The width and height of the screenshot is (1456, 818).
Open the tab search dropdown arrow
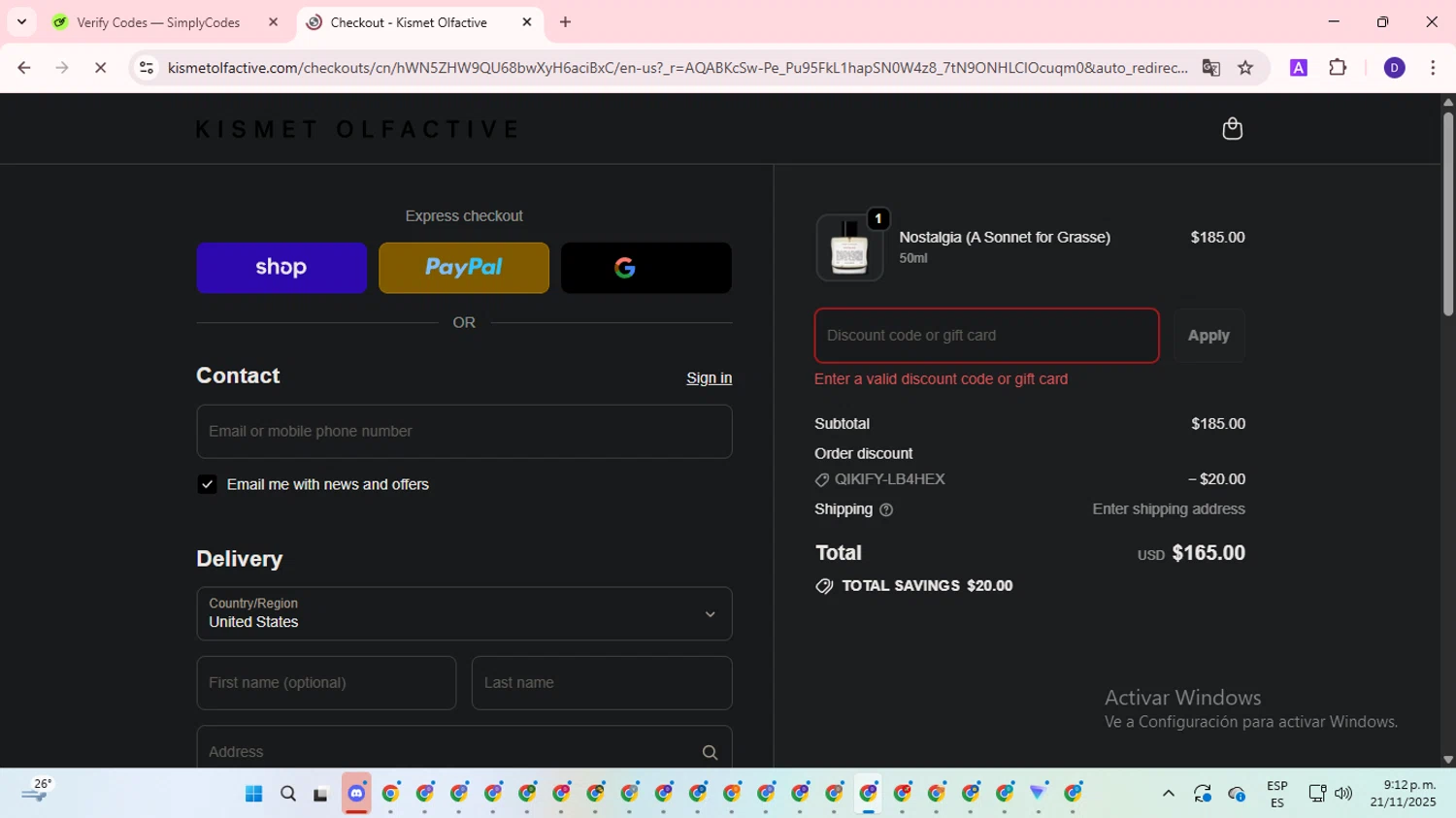pos(21,21)
